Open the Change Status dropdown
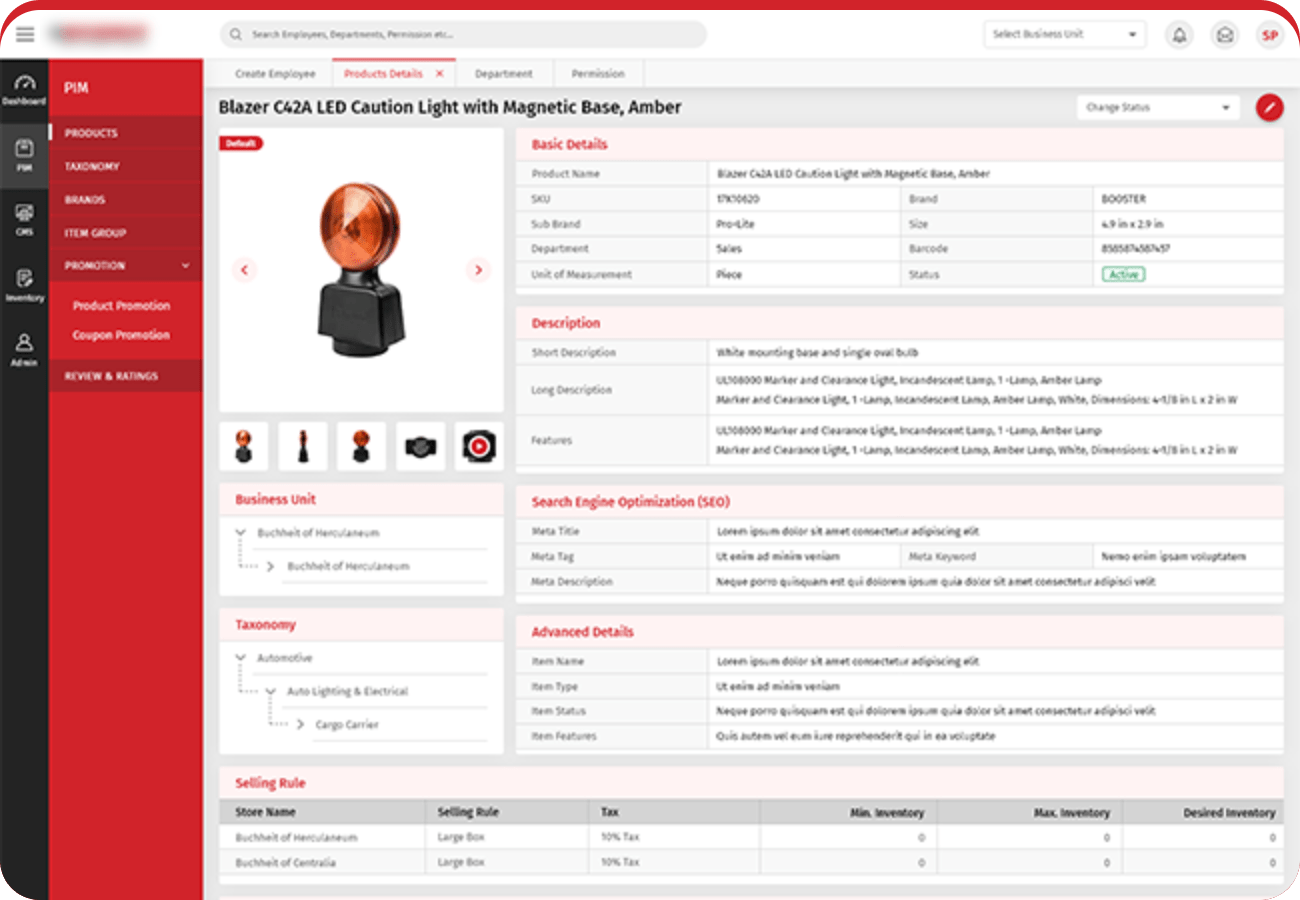1300x900 pixels. point(1158,108)
